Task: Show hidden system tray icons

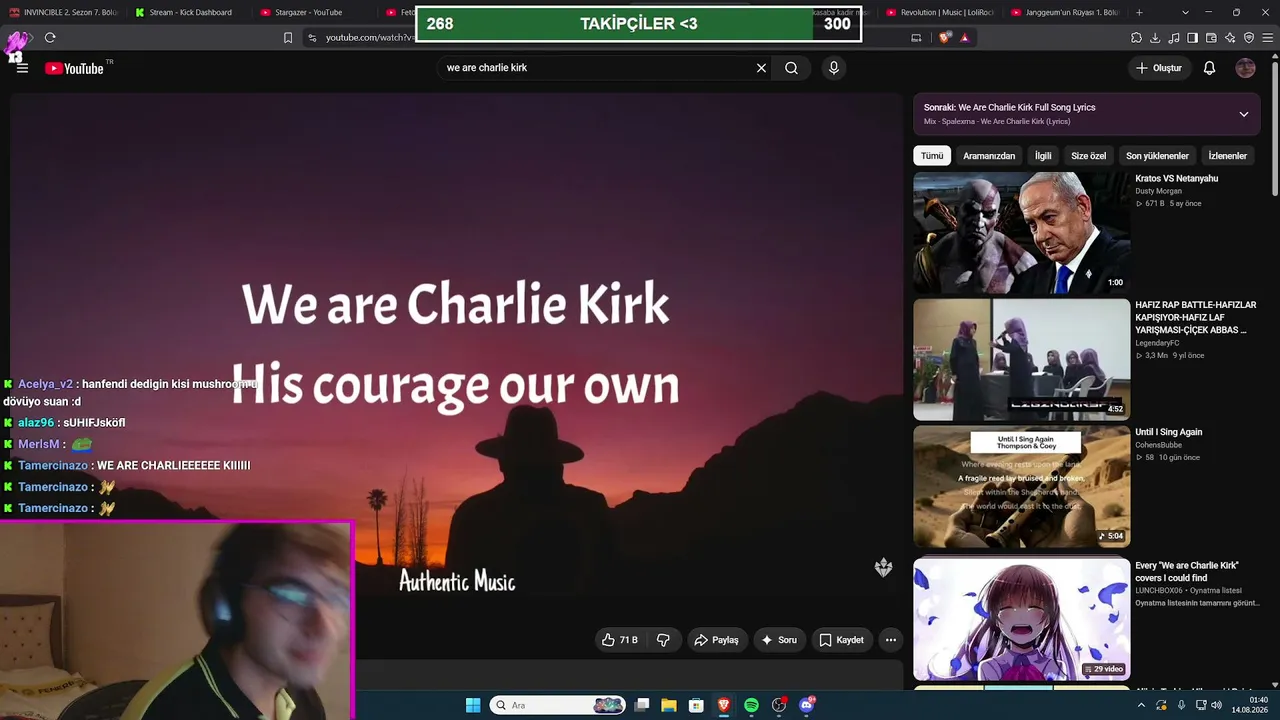Action: (1141, 705)
